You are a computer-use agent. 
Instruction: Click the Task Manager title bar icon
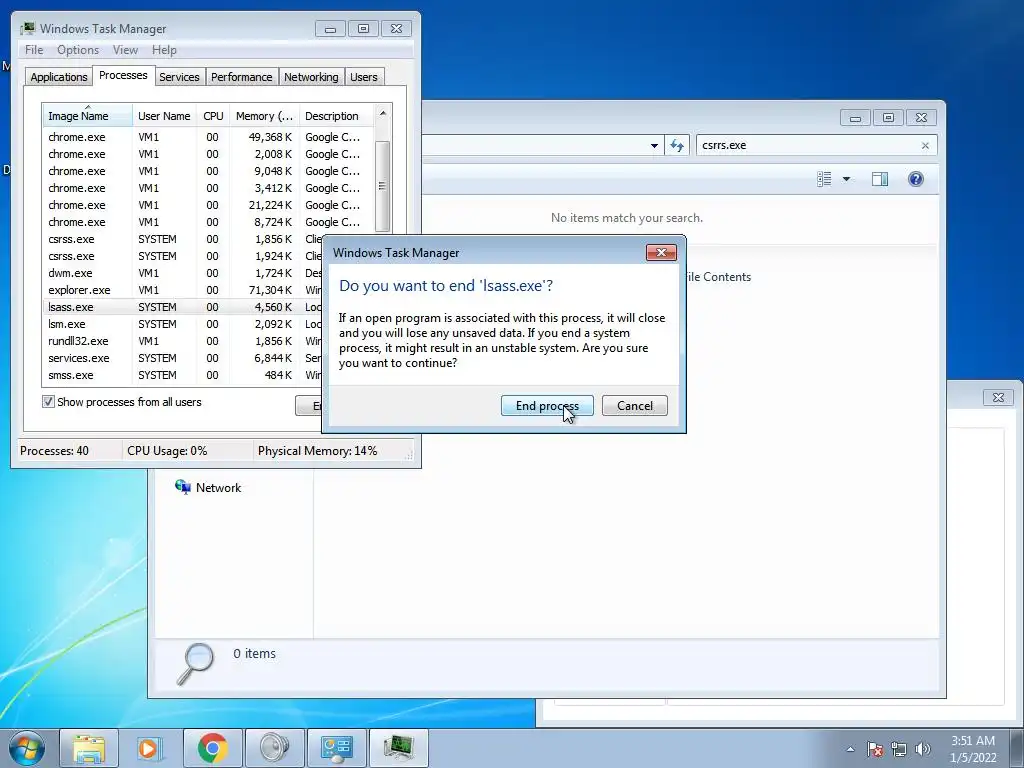pyautogui.click(x=27, y=29)
